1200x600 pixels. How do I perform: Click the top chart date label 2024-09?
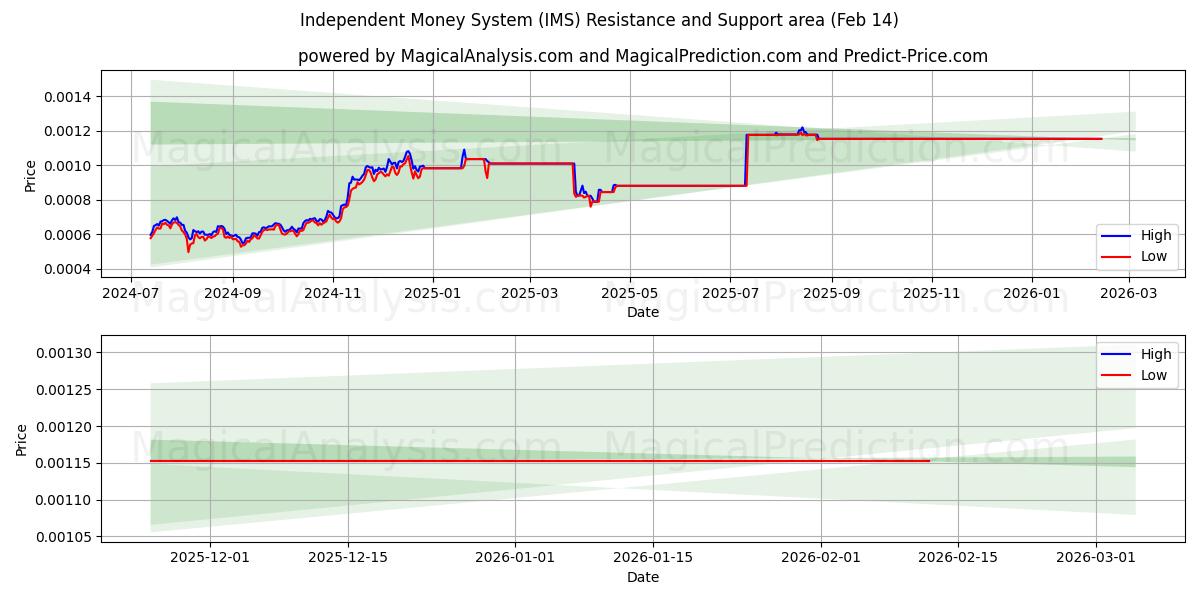coord(233,293)
